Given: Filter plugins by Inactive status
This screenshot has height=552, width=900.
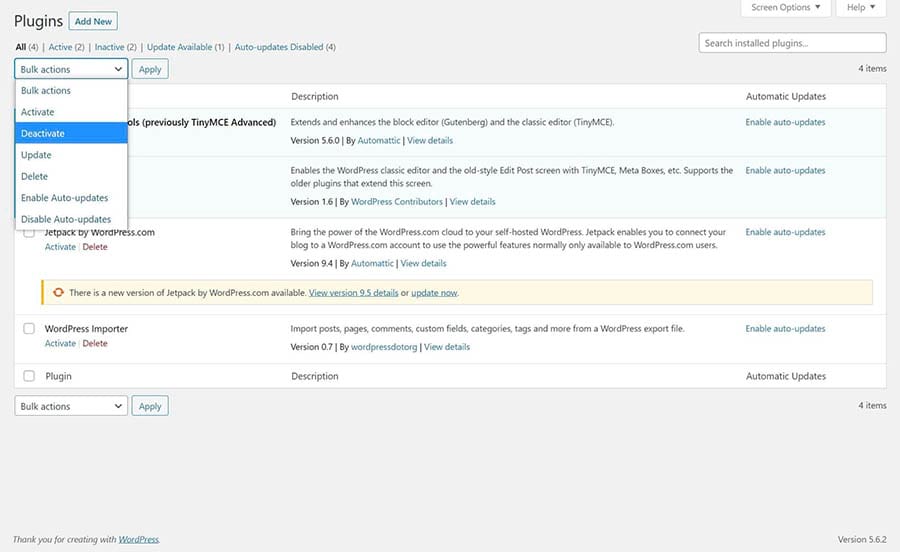Looking at the screenshot, I should [110, 47].
